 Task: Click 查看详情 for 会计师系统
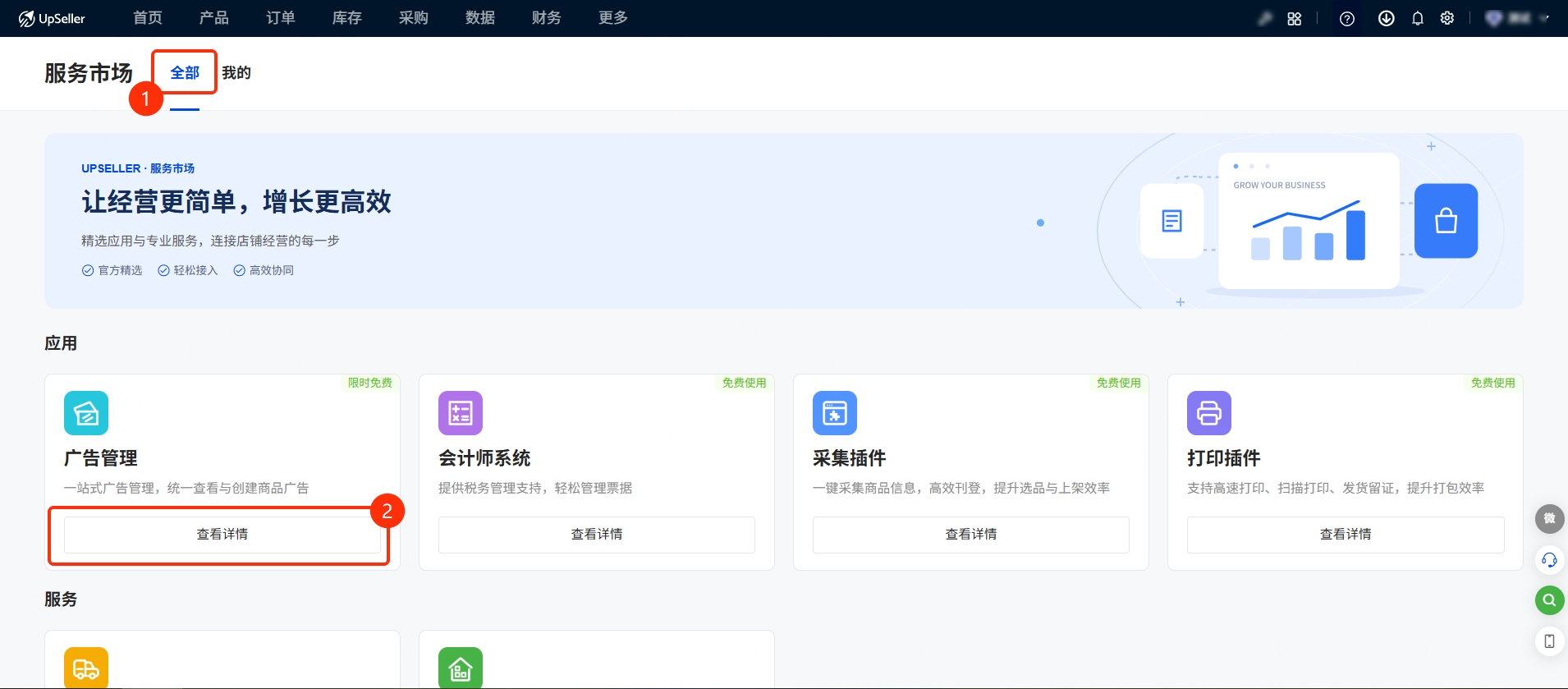click(597, 535)
